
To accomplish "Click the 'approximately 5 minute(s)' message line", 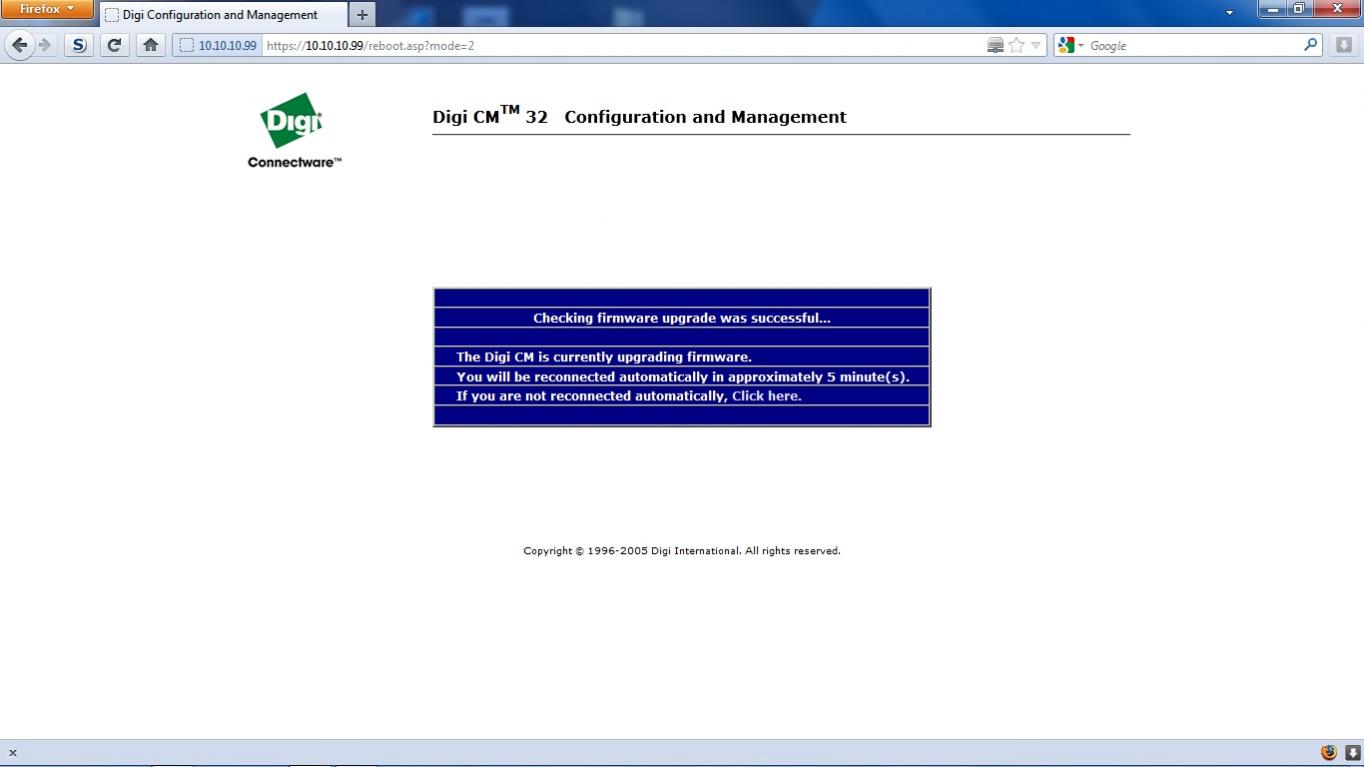I will [x=682, y=377].
